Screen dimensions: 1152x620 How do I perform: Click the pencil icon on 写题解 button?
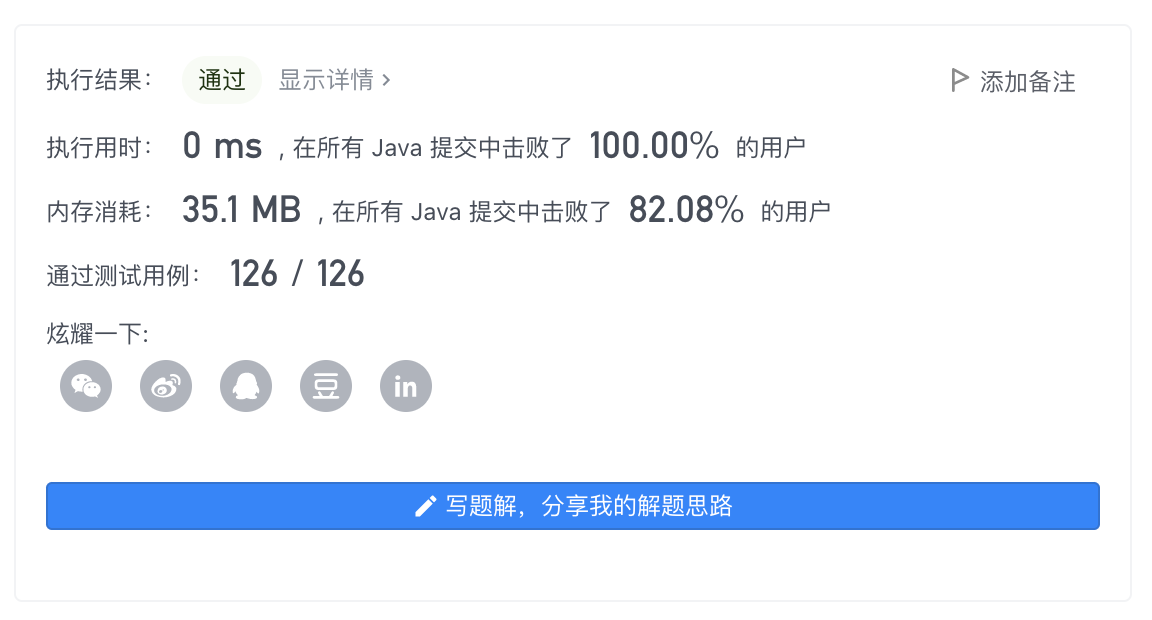tap(425, 506)
